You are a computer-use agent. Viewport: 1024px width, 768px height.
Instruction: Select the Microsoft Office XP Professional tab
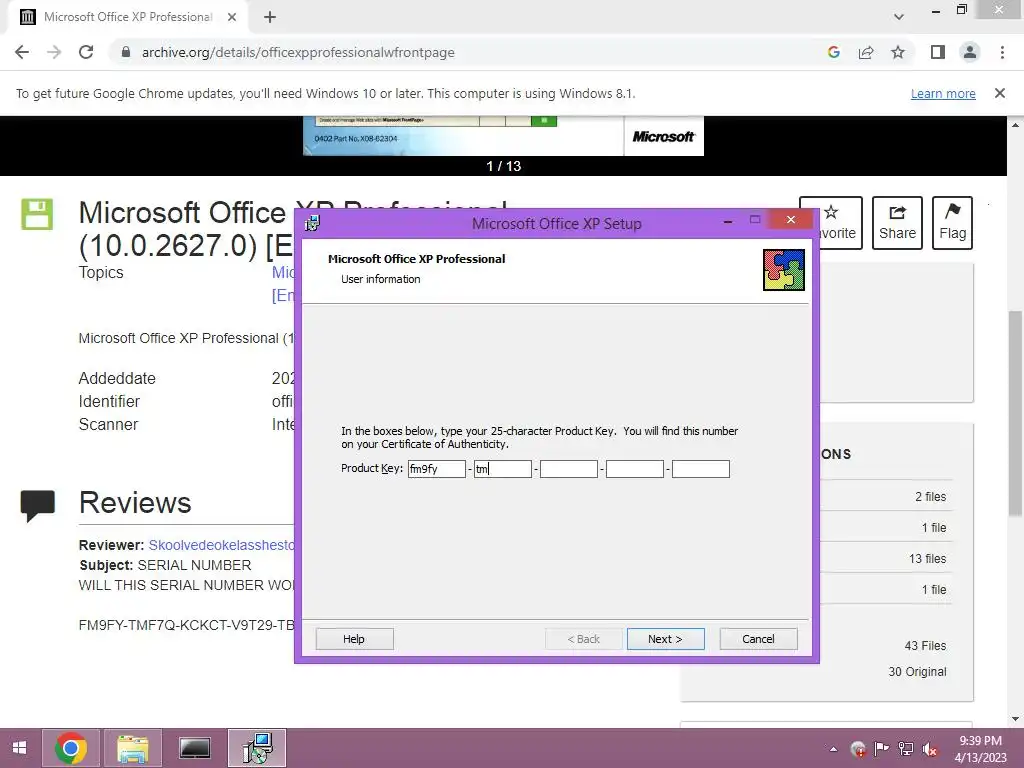coord(127,17)
